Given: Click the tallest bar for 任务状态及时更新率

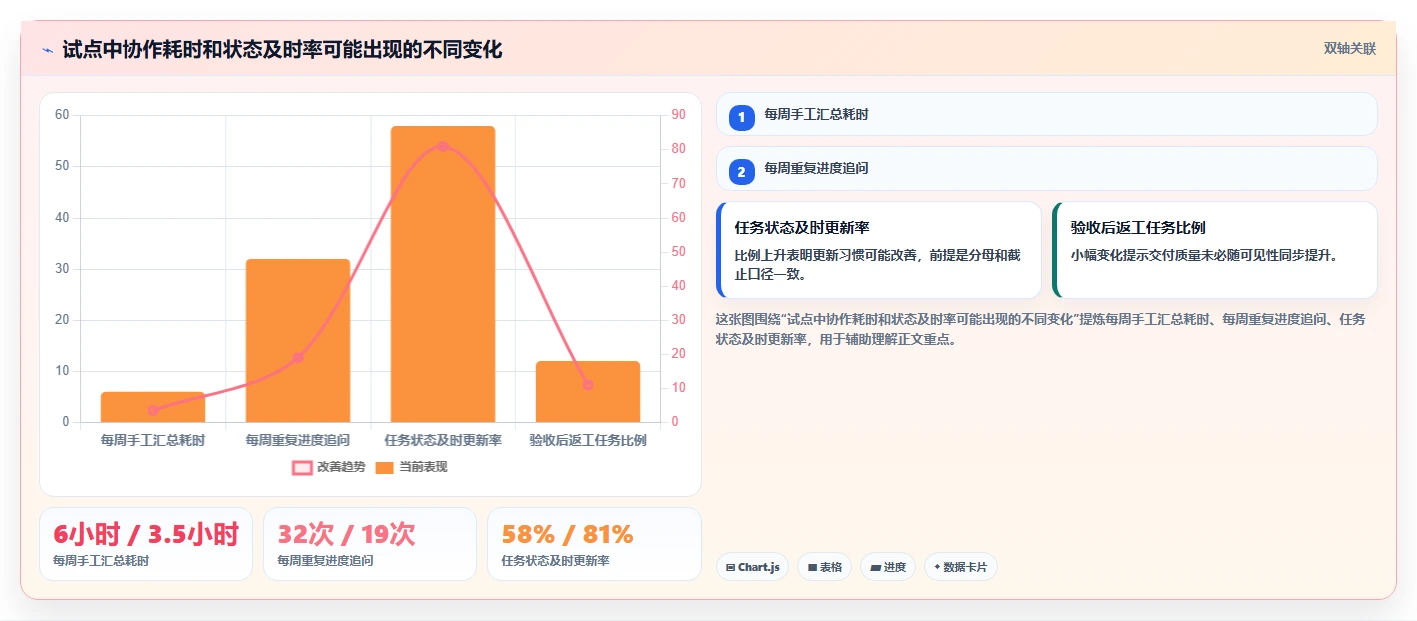Looking at the screenshot, I should [443, 274].
